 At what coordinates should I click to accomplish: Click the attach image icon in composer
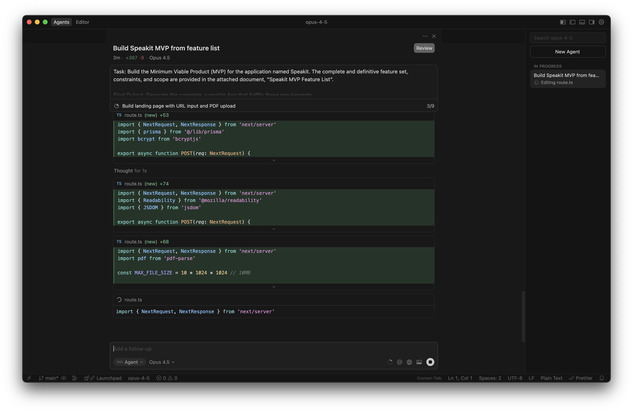[x=419, y=362]
